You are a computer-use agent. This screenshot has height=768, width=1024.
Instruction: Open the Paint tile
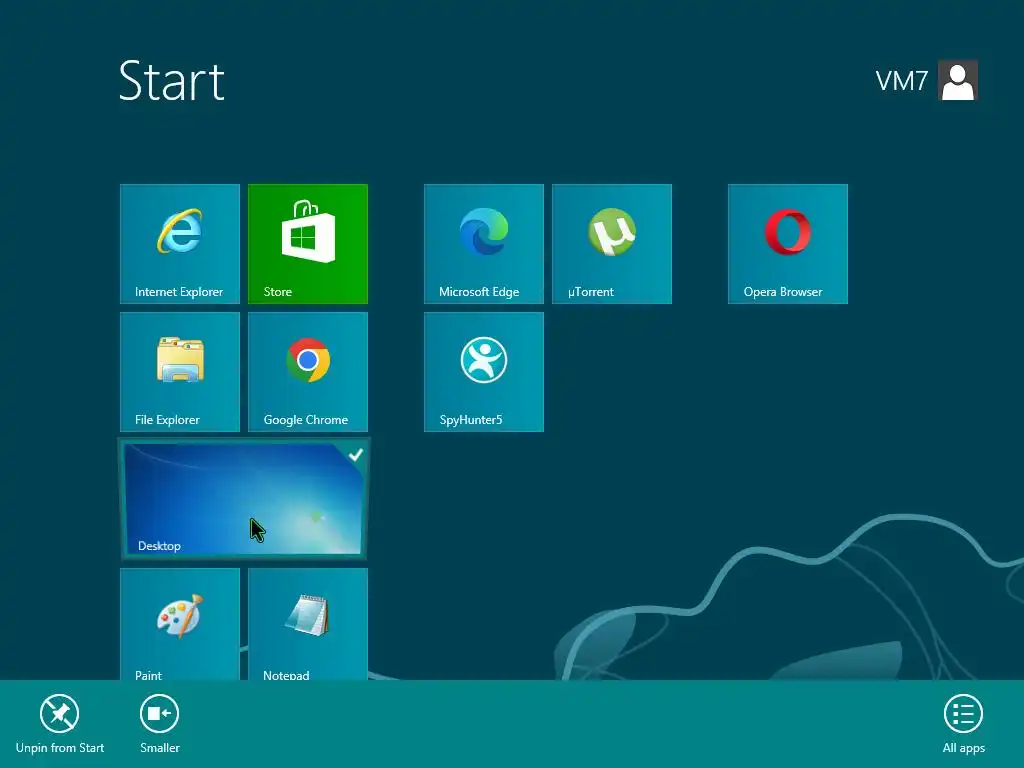(180, 624)
